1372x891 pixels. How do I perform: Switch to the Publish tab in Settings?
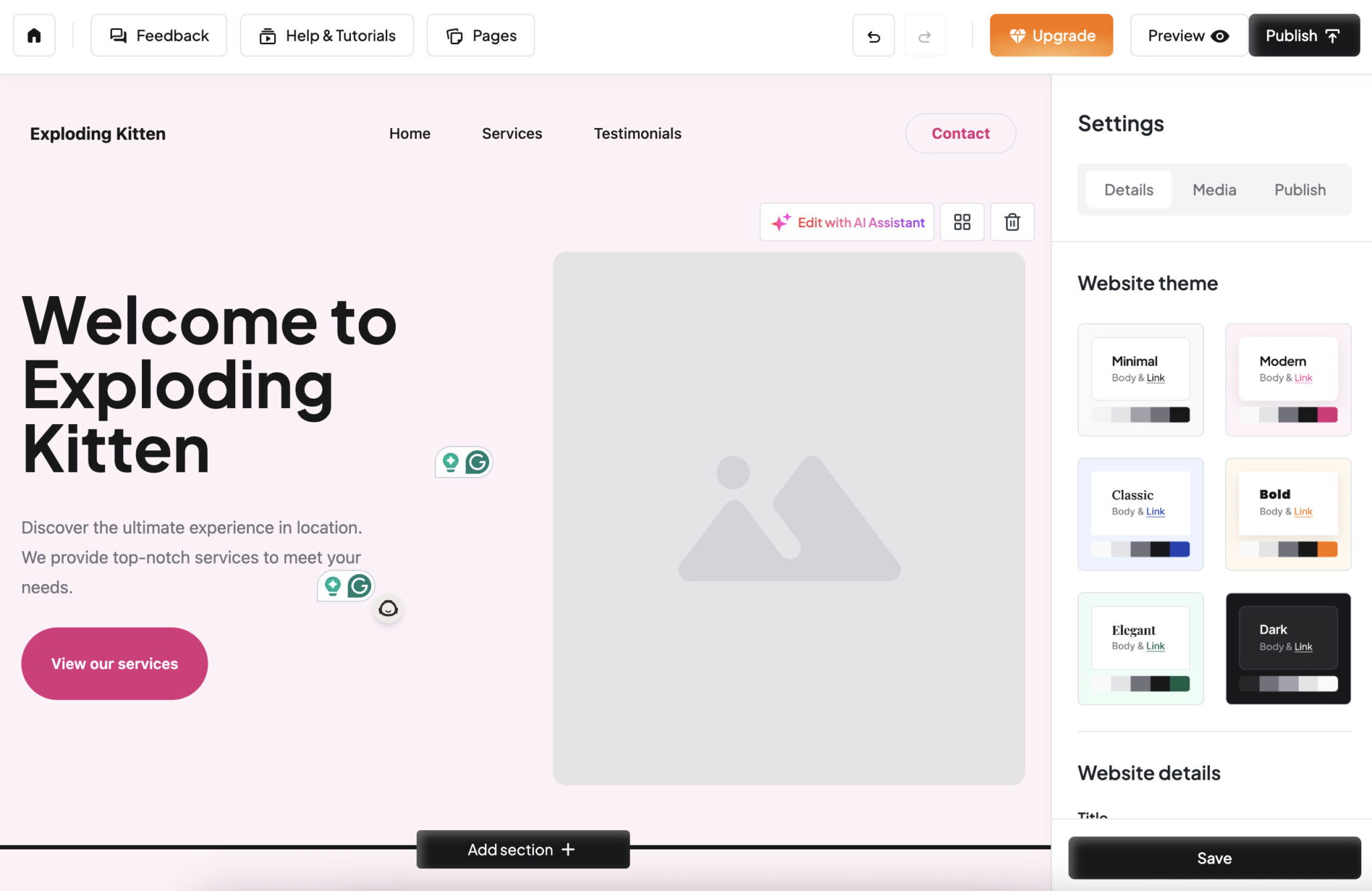[x=1299, y=190]
